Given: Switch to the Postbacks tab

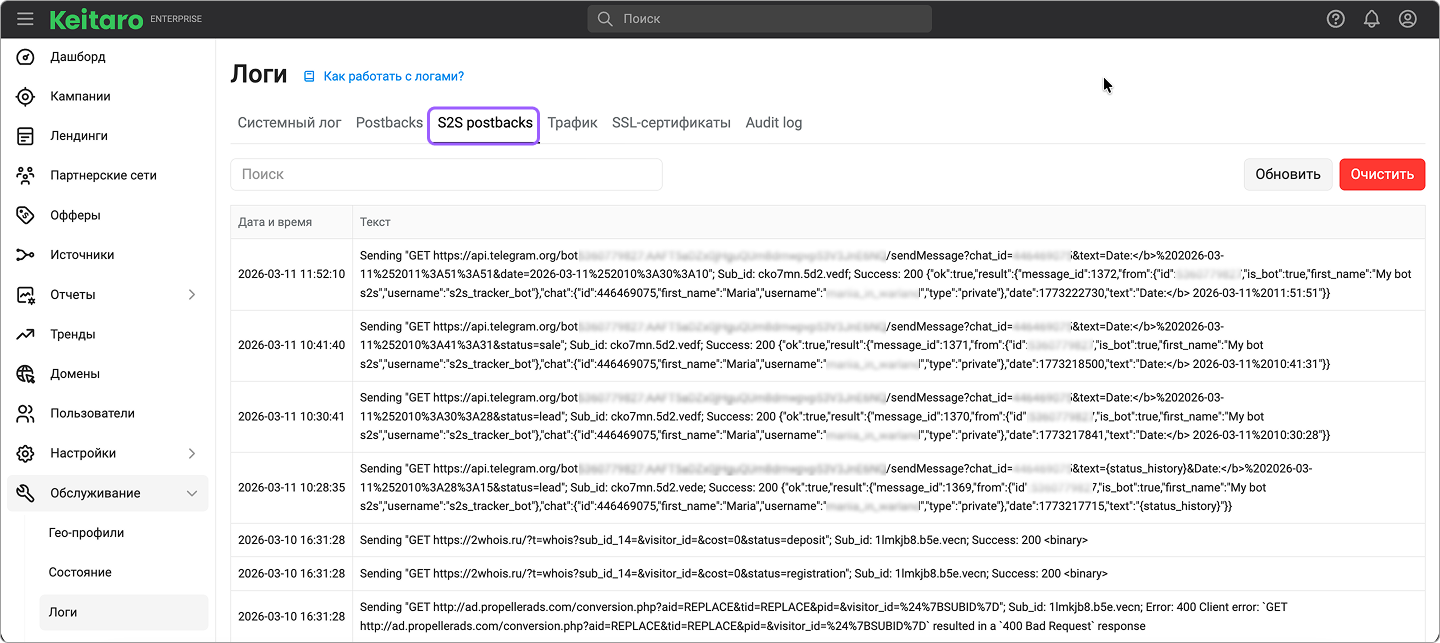Looking at the screenshot, I should (389, 123).
